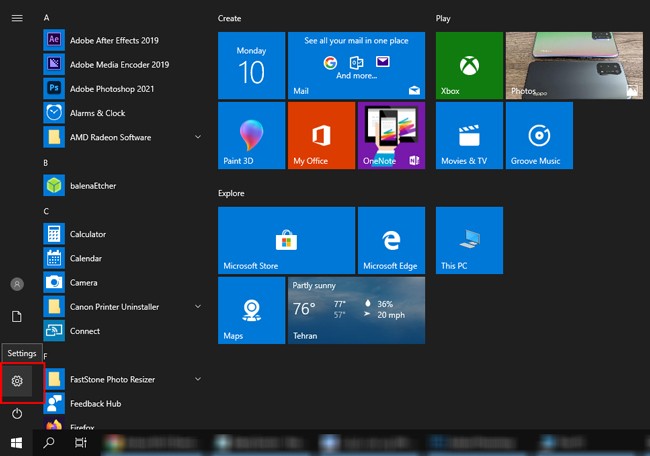Open Canon Printer Uninstaller folder
Screen dimensions: 650x456
(x=124, y=306)
